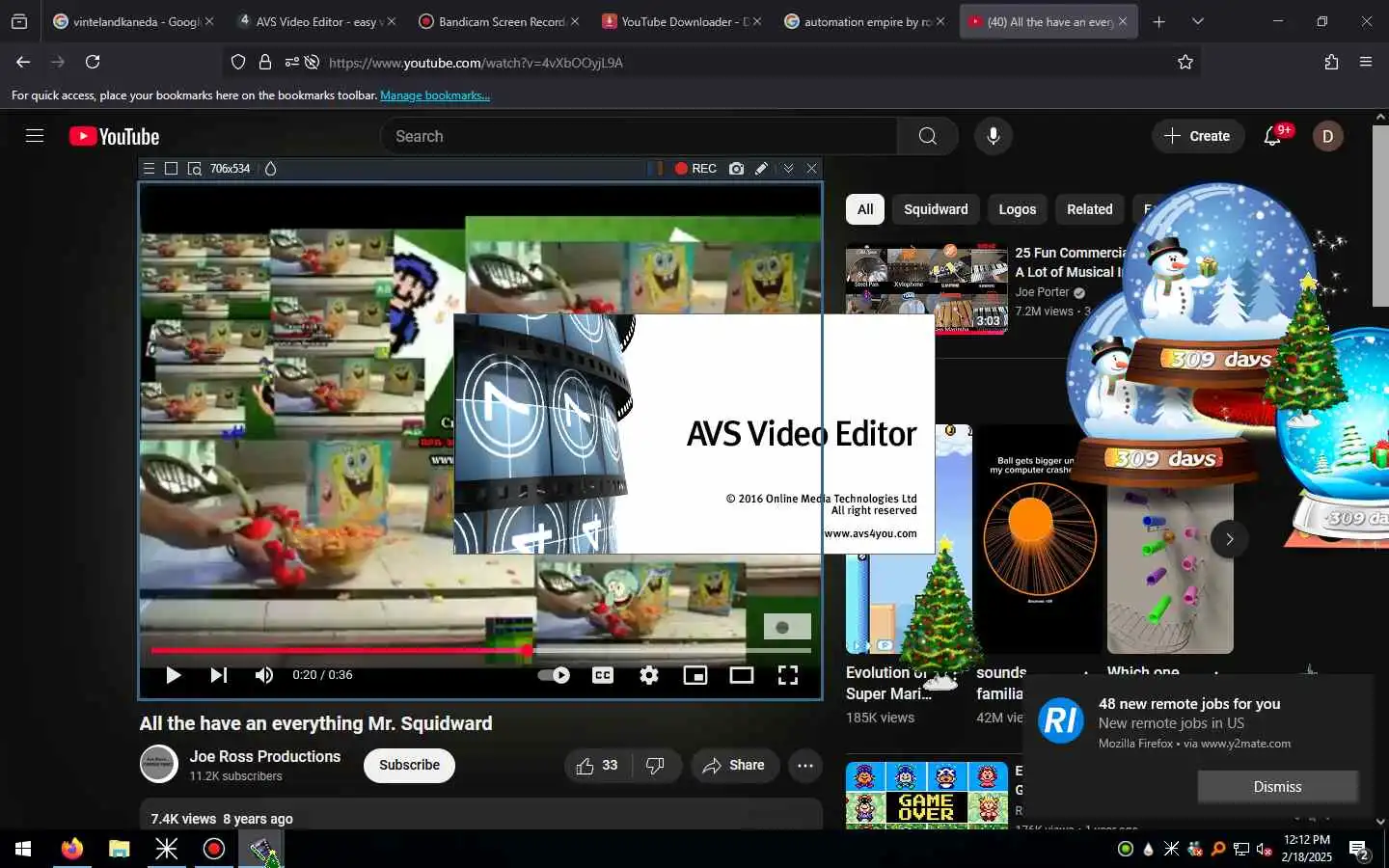The height and width of the screenshot is (868, 1389).
Task: Open Firefox extensions puzzle icon
Action: 1331,62
